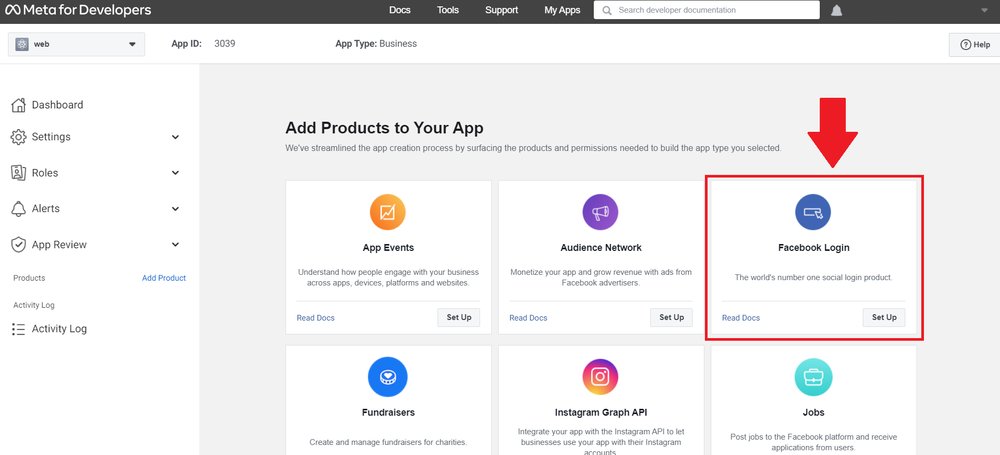
Task: Set Up the App Events product
Action: pos(459,317)
